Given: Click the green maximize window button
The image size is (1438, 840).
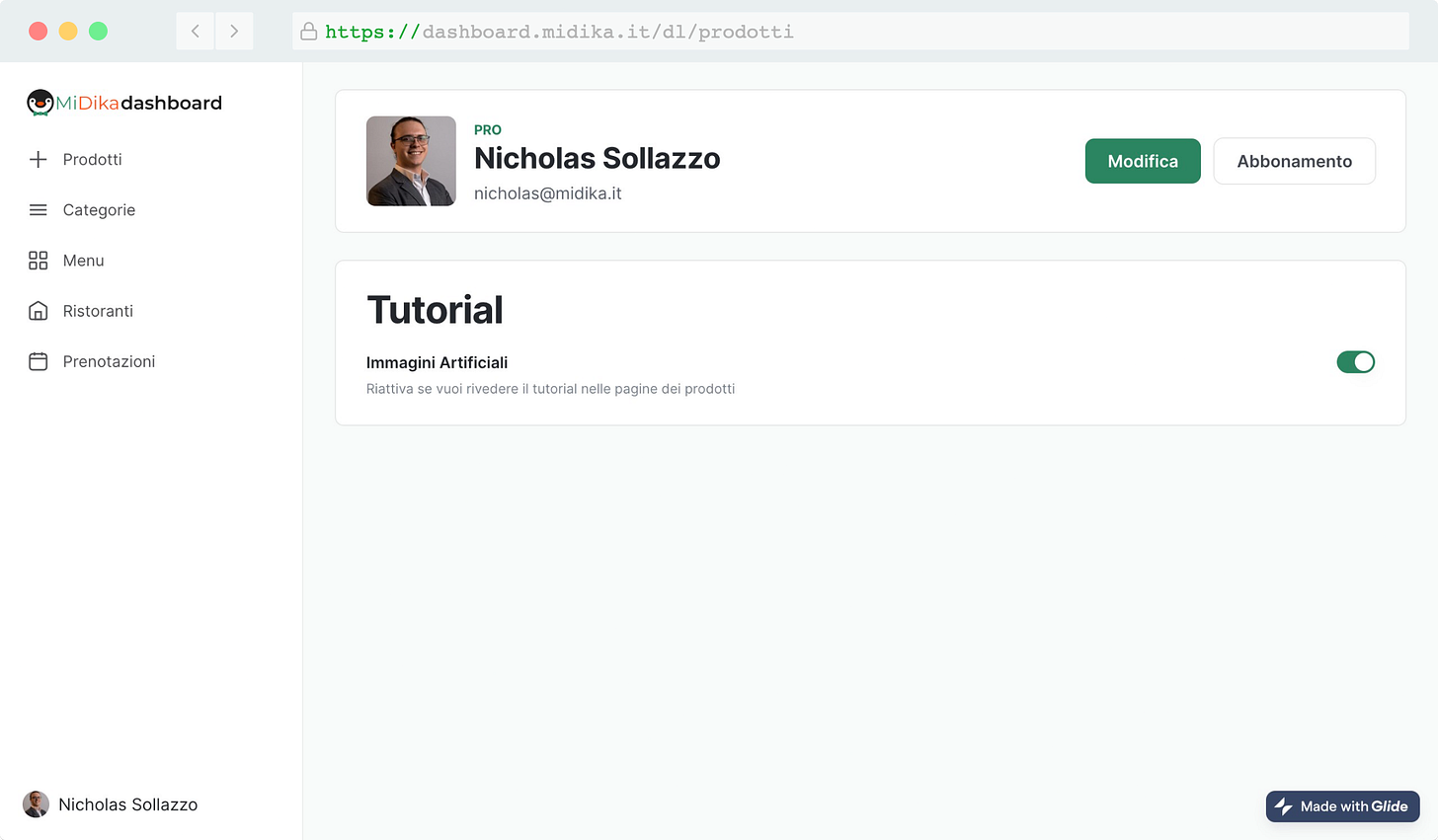Looking at the screenshot, I should 98,31.
